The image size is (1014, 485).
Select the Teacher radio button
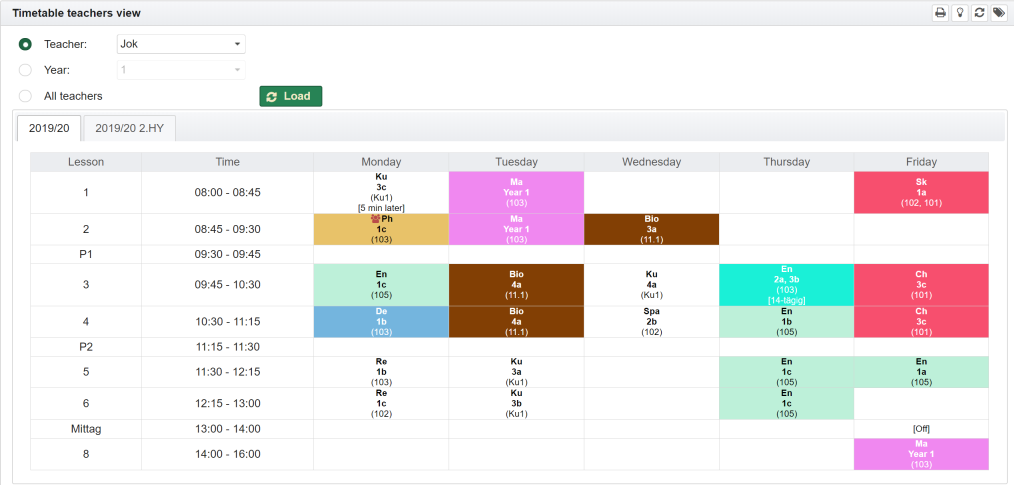pyautogui.click(x=26, y=45)
